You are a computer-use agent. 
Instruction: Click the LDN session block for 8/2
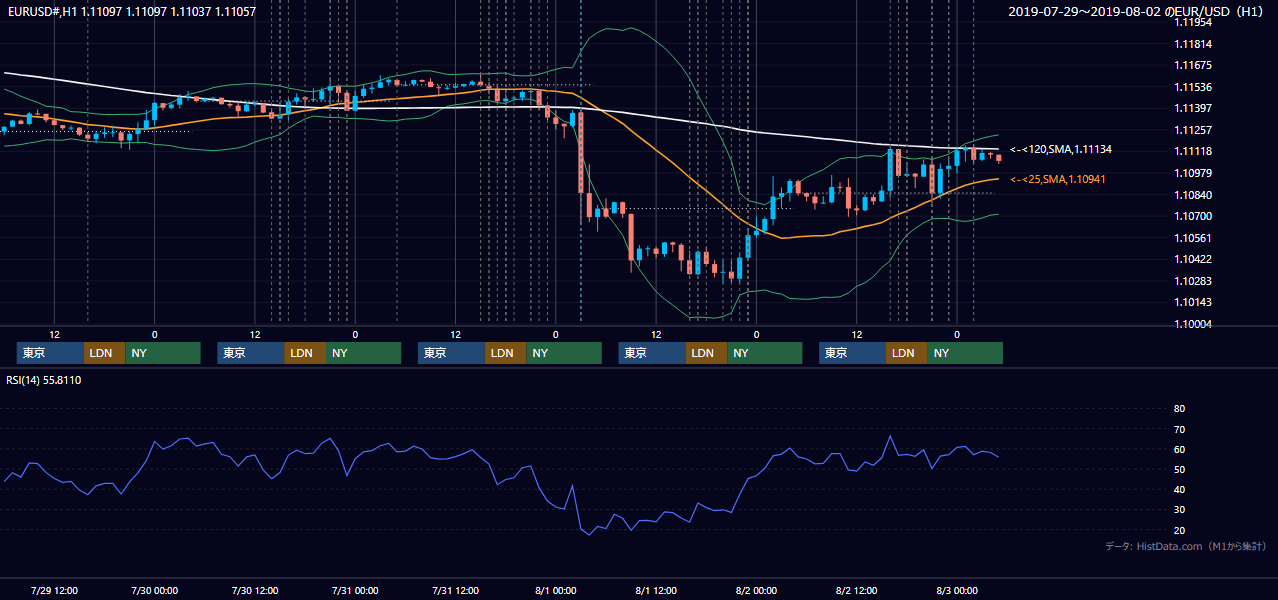(906, 353)
